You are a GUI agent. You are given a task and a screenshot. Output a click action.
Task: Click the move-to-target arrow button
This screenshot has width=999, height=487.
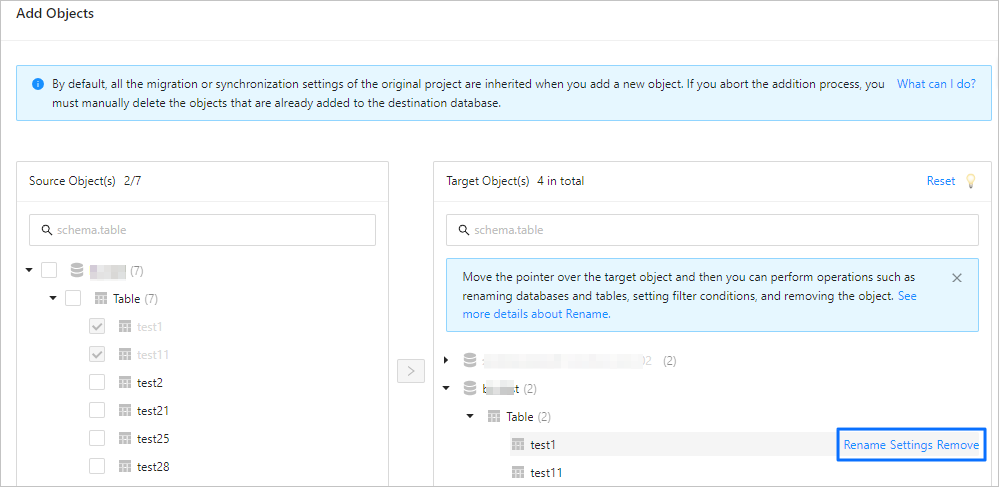[x=411, y=371]
